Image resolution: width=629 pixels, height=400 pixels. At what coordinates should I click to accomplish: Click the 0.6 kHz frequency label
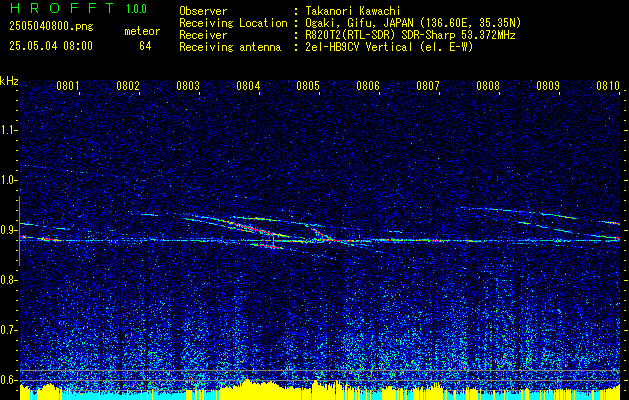(x=9, y=380)
